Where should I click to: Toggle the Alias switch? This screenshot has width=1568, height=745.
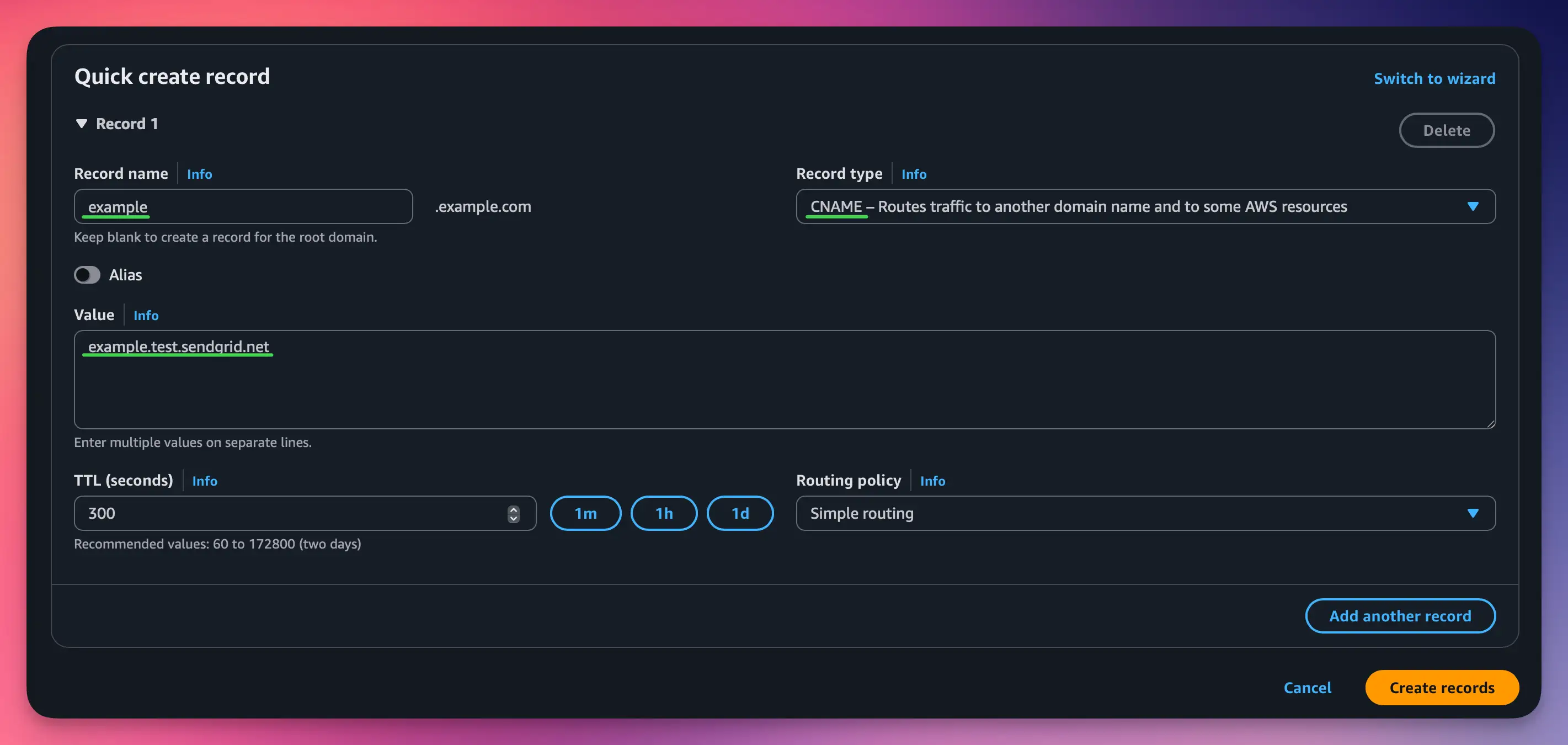pyautogui.click(x=87, y=275)
